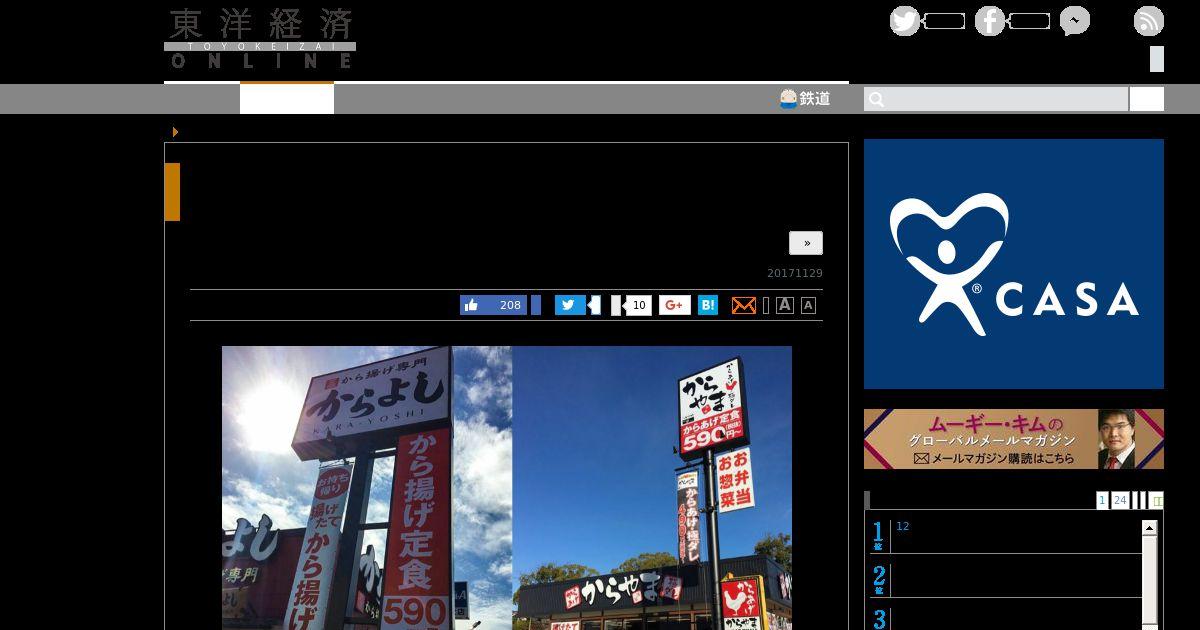Open ranking item number 2
The width and height of the screenshot is (1200, 630).
1005,578
